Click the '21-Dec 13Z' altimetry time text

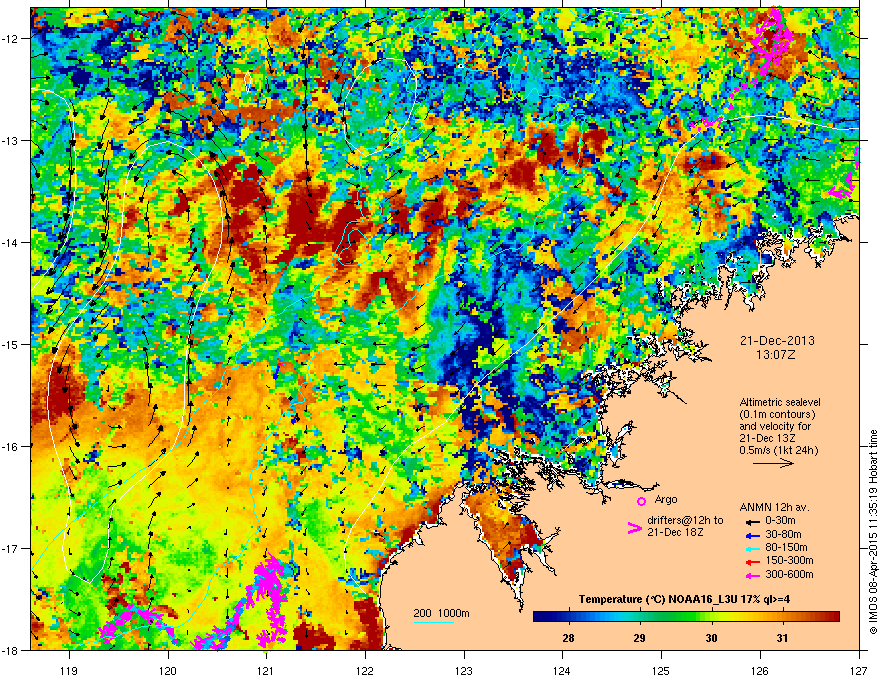768,438
